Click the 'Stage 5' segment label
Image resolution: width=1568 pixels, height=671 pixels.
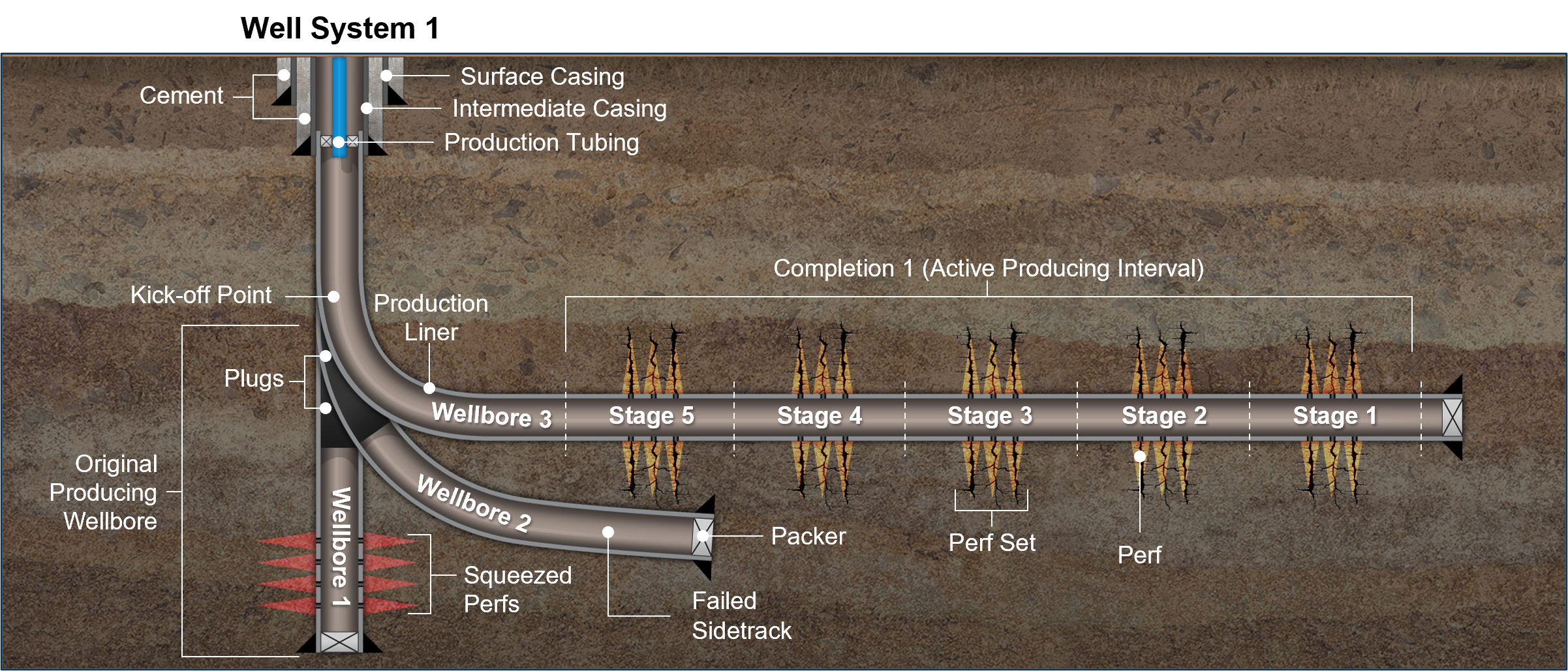651,415
